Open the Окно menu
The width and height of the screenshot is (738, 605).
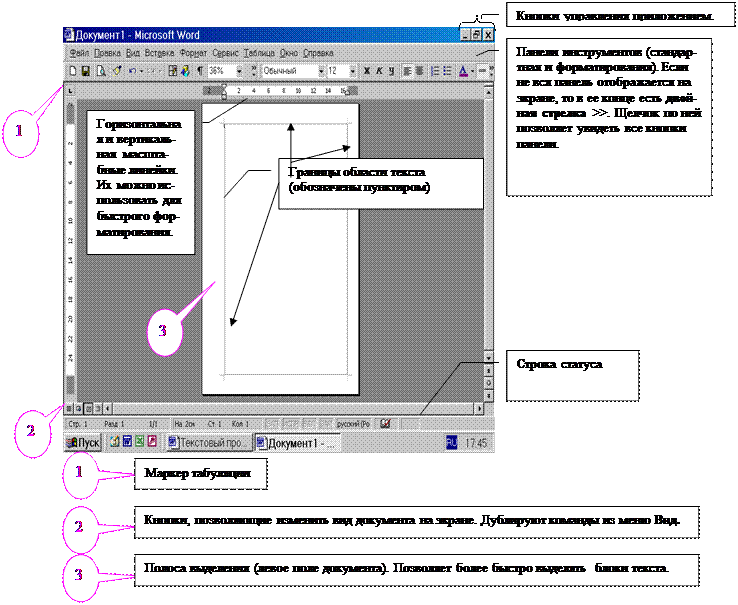(289, 53)
